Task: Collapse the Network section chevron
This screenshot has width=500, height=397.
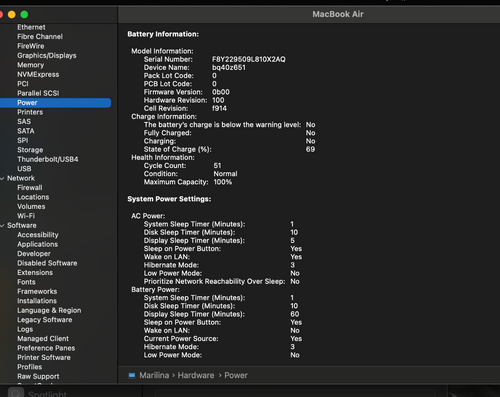Action: tap(3, 179)
